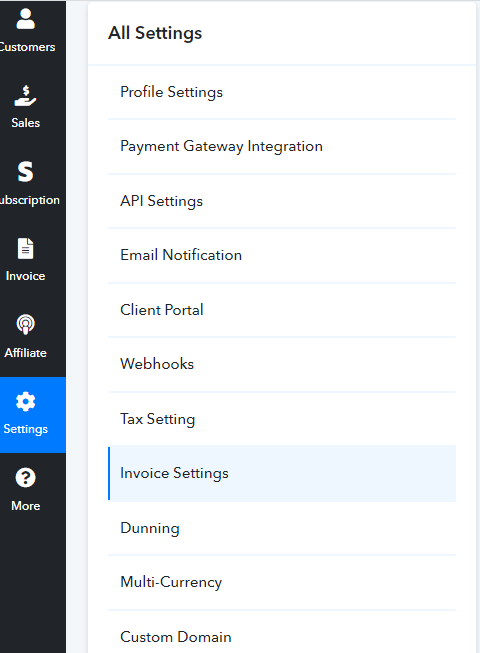Click the All Settings heading
The image size is (480, 653).
tap(155, 33)
